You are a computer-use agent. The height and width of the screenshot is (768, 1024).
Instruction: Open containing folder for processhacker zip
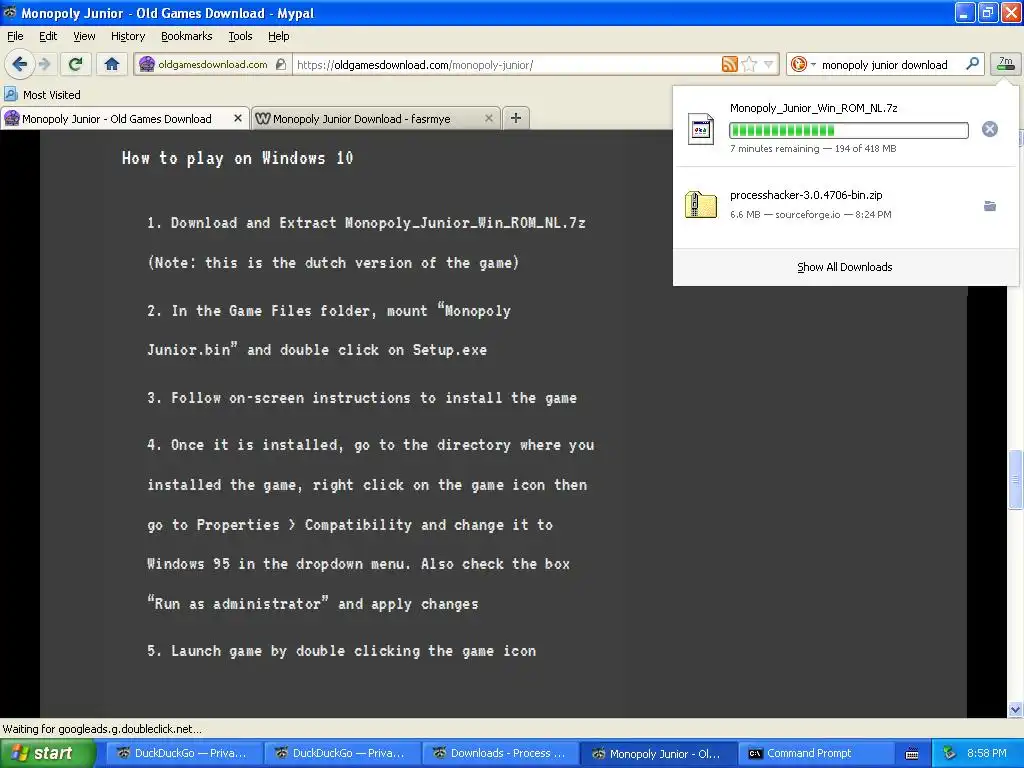[990, 206]
